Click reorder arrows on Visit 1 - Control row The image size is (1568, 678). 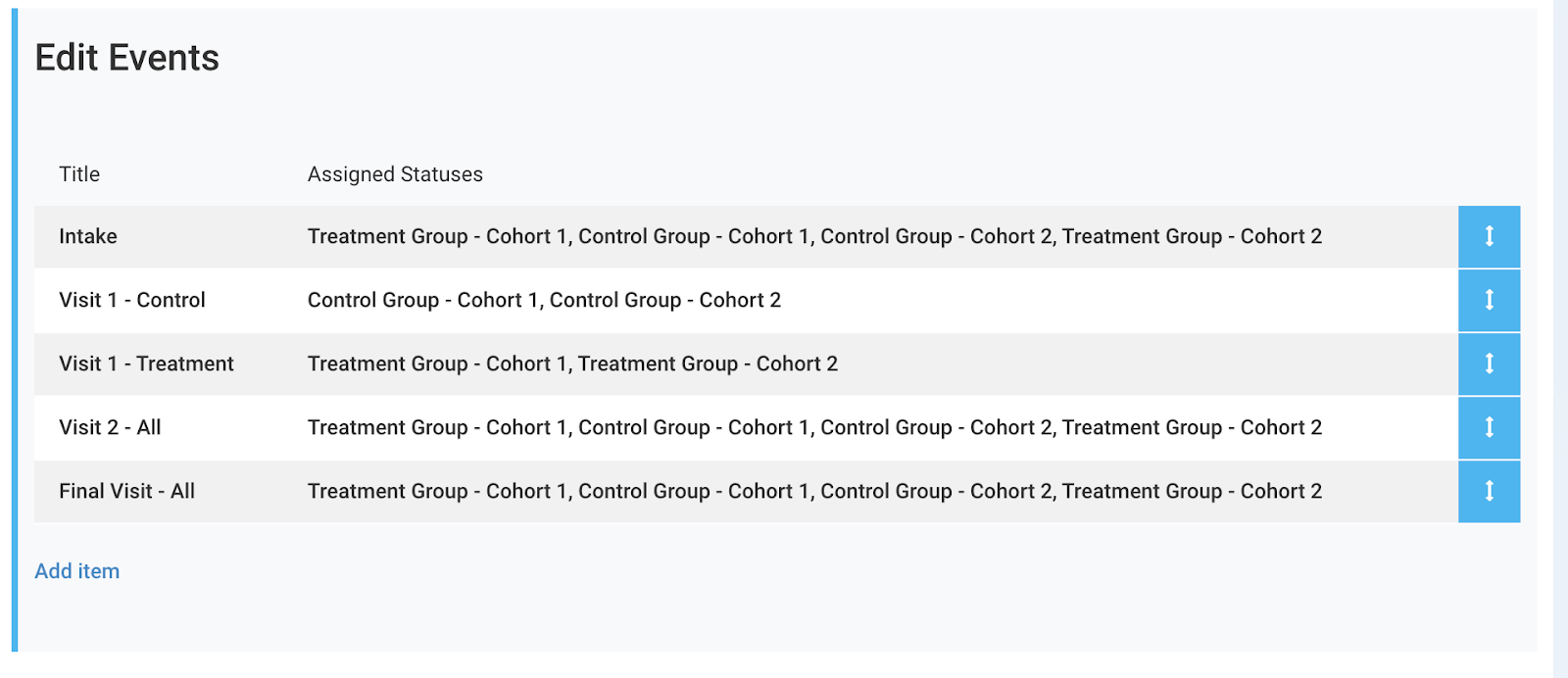(1489, 300)
